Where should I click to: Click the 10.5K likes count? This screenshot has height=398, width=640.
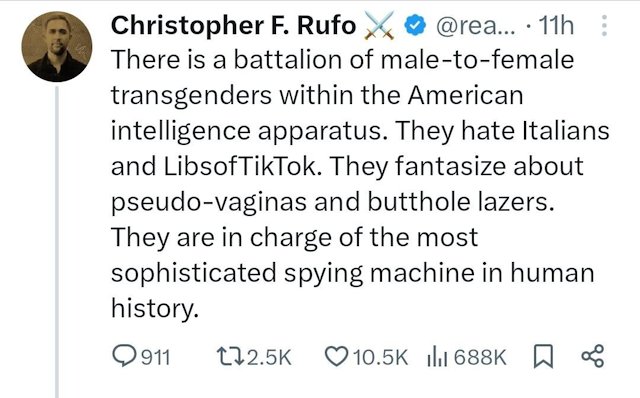380,357
